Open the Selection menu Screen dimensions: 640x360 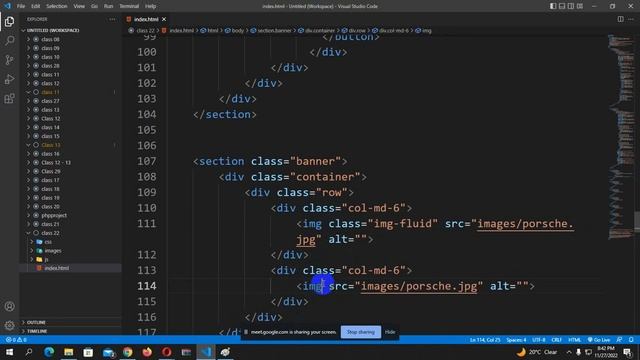point(57,6)
